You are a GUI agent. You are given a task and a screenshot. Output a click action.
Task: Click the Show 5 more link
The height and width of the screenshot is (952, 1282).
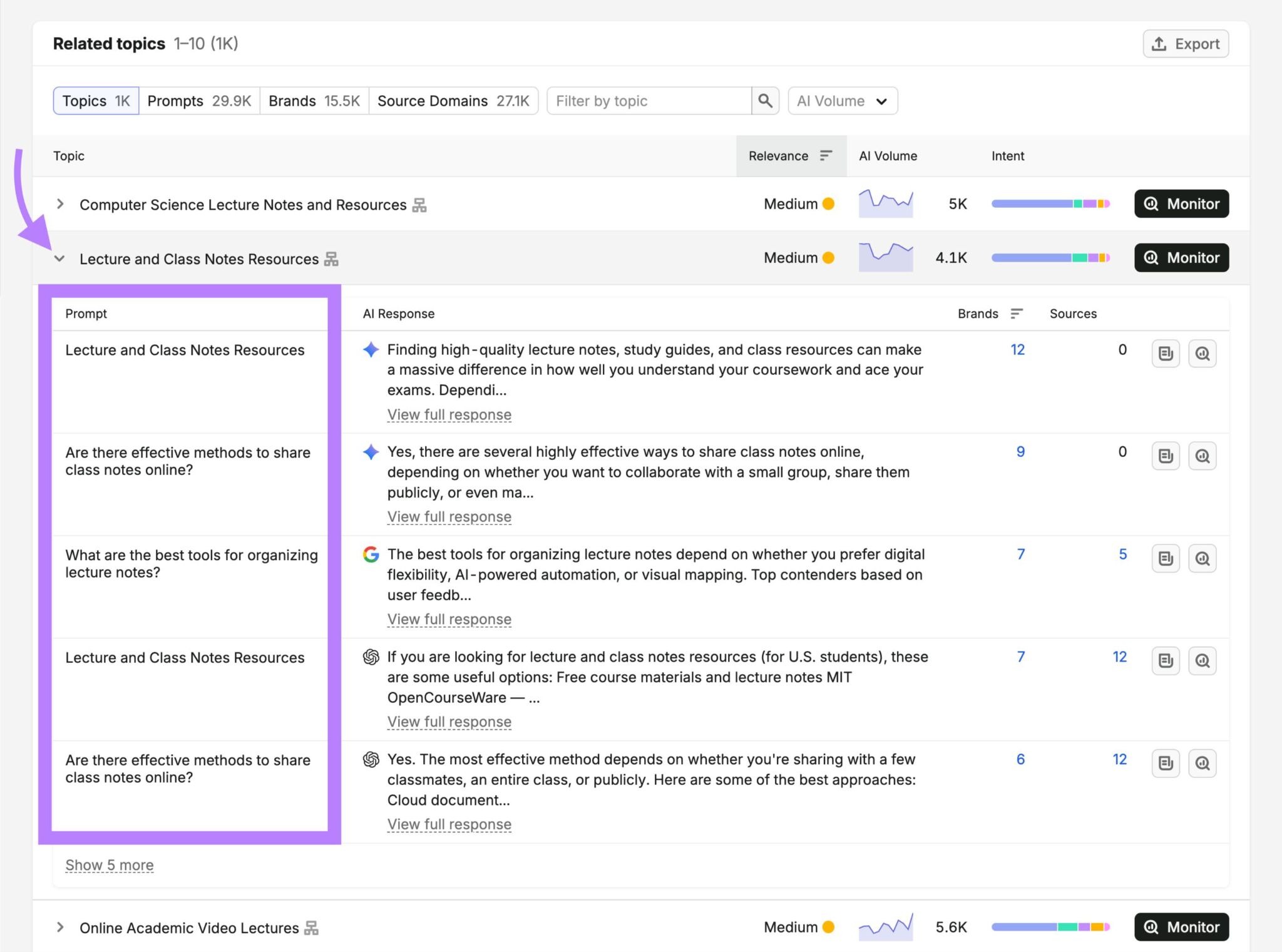[x=110, y=866]
